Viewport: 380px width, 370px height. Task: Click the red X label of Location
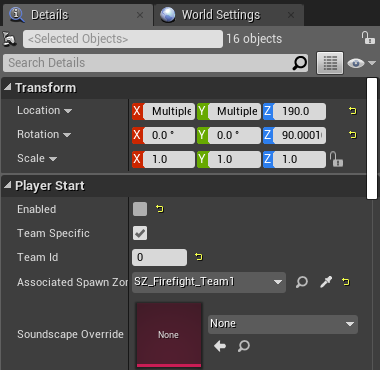[137, 111]
